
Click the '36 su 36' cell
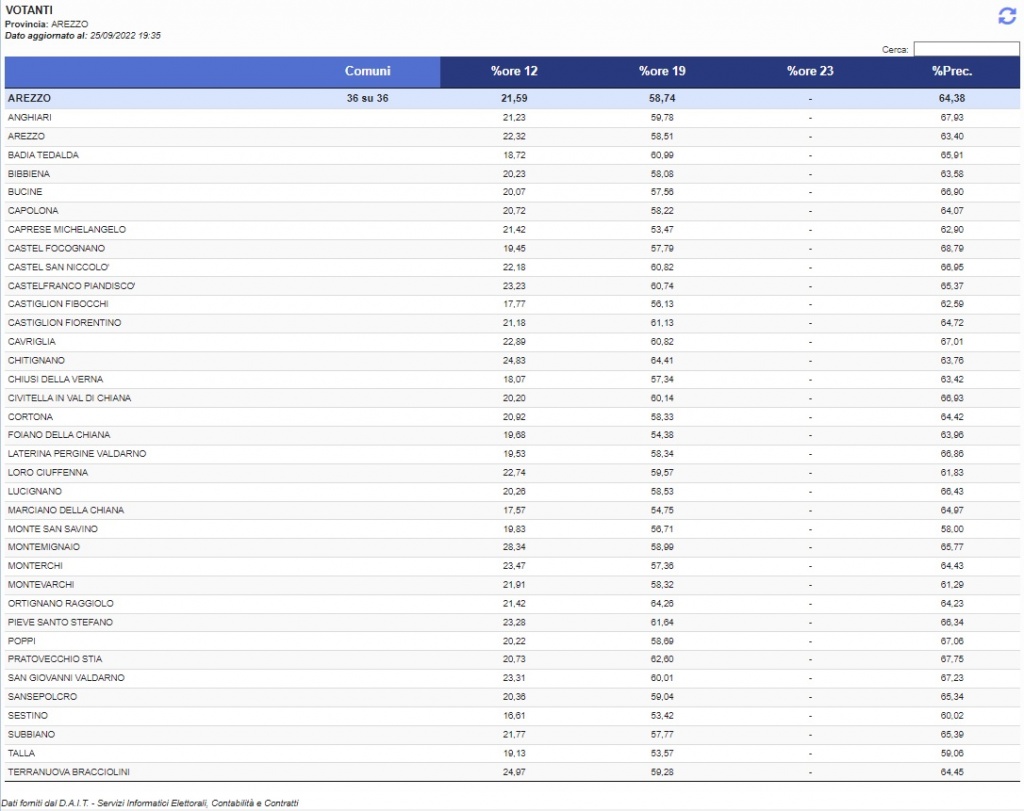pyautogui.click(x=367, y=98)
